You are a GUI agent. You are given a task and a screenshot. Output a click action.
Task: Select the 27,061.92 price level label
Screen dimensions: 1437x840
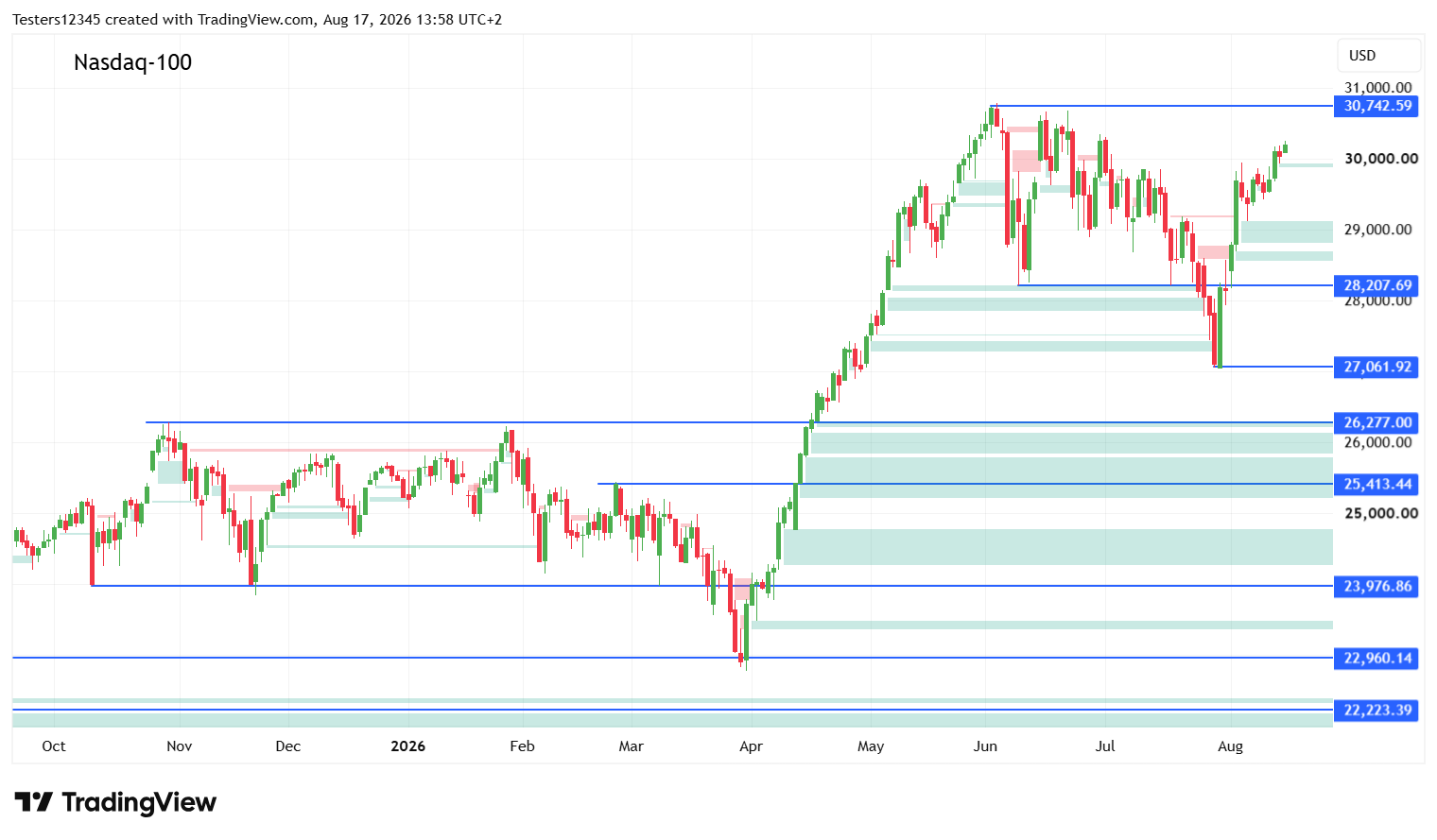pyautogui.click(x=1376, y=367)
